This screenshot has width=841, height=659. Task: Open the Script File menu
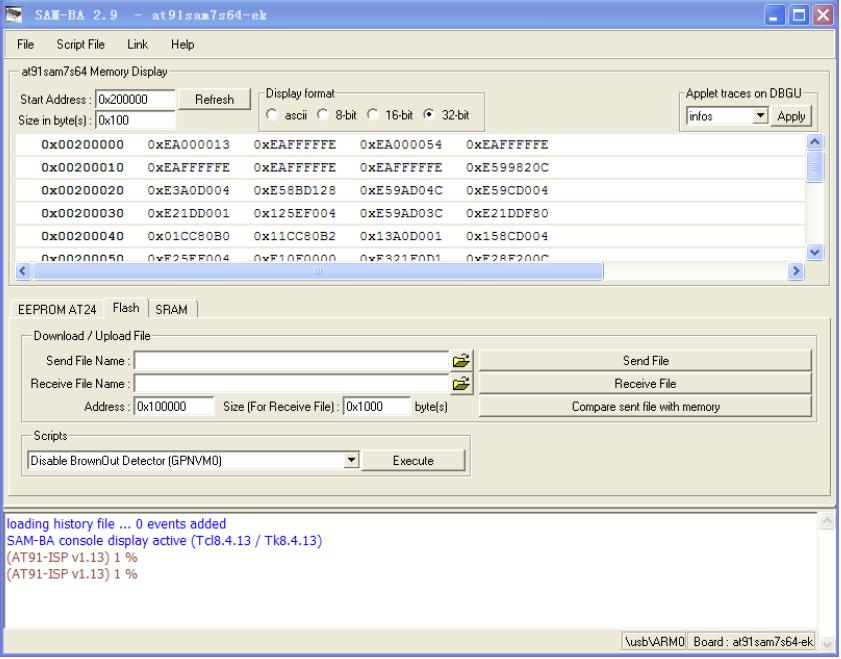[x=80, y=45]
